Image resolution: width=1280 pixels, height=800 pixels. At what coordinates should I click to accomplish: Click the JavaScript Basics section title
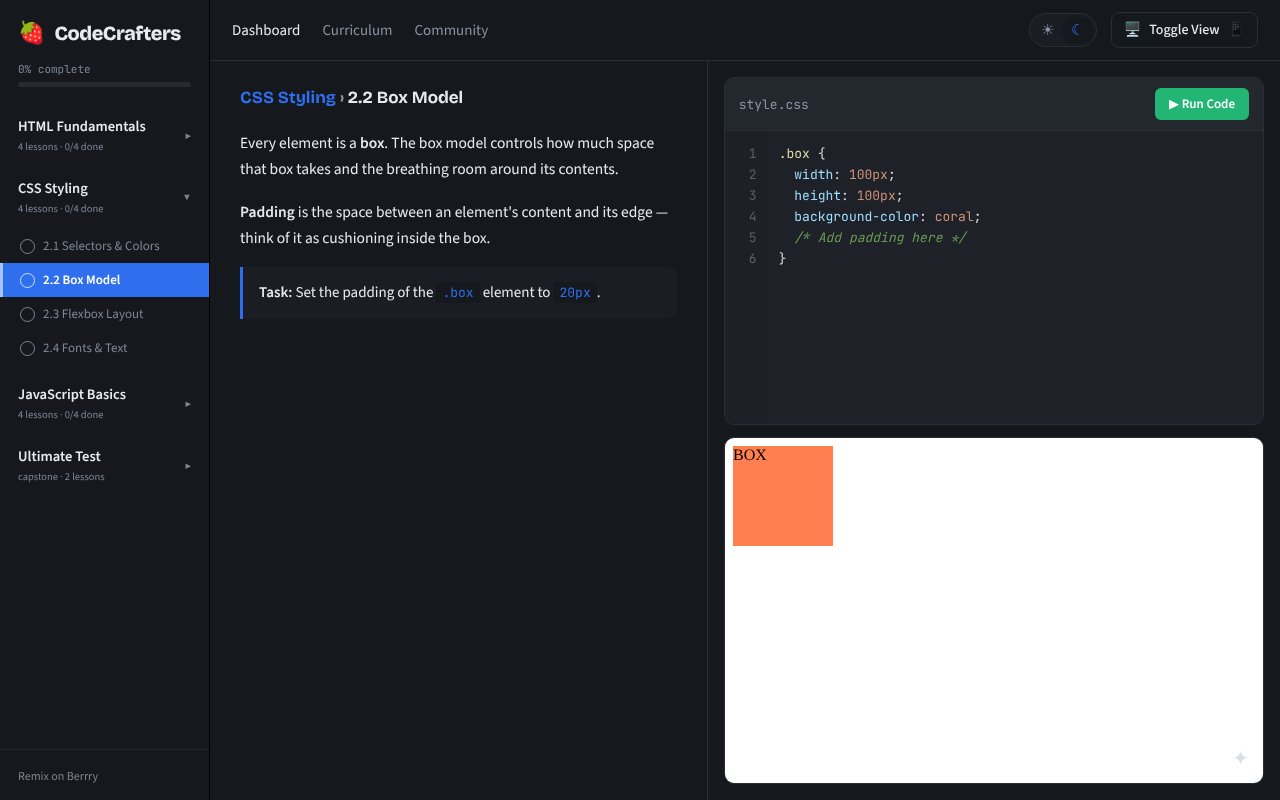tap(72, 394)
